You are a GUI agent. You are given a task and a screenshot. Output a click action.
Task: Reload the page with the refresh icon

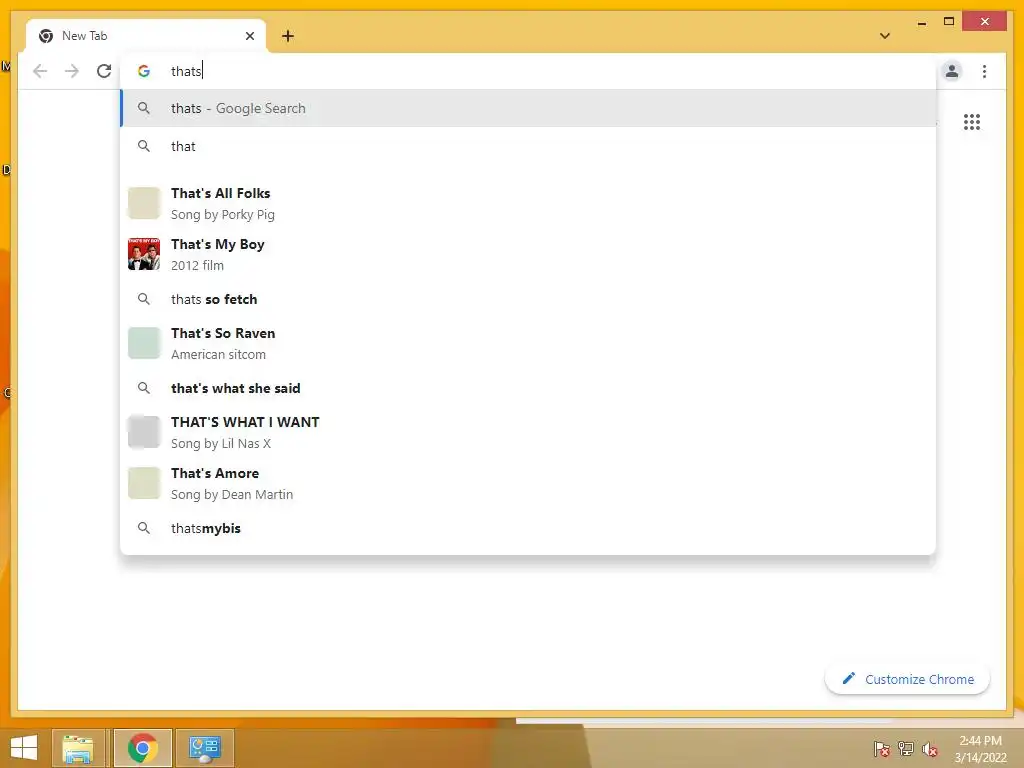(x=104, y=71)
